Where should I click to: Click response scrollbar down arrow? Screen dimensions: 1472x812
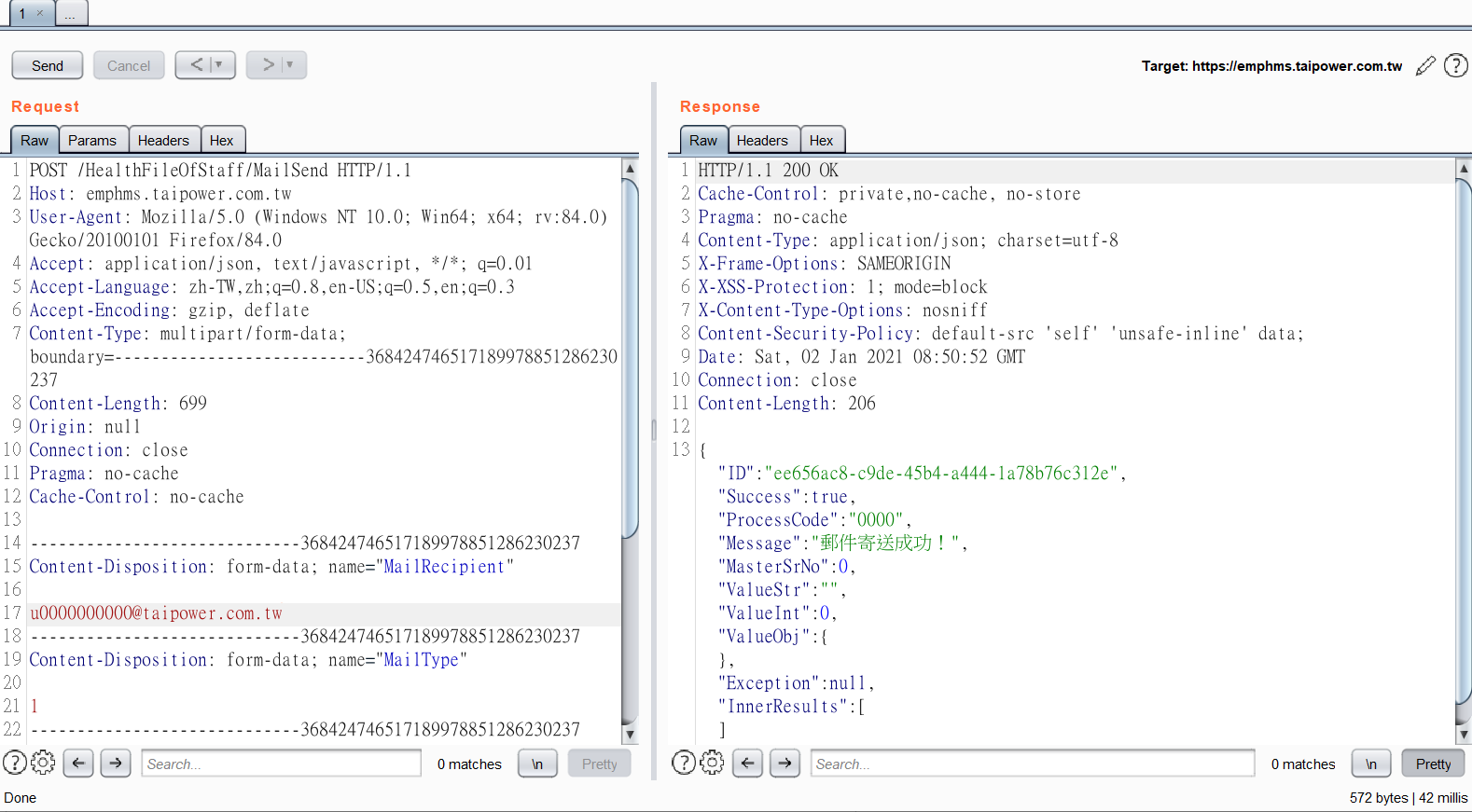click(x=1464, y=735)
